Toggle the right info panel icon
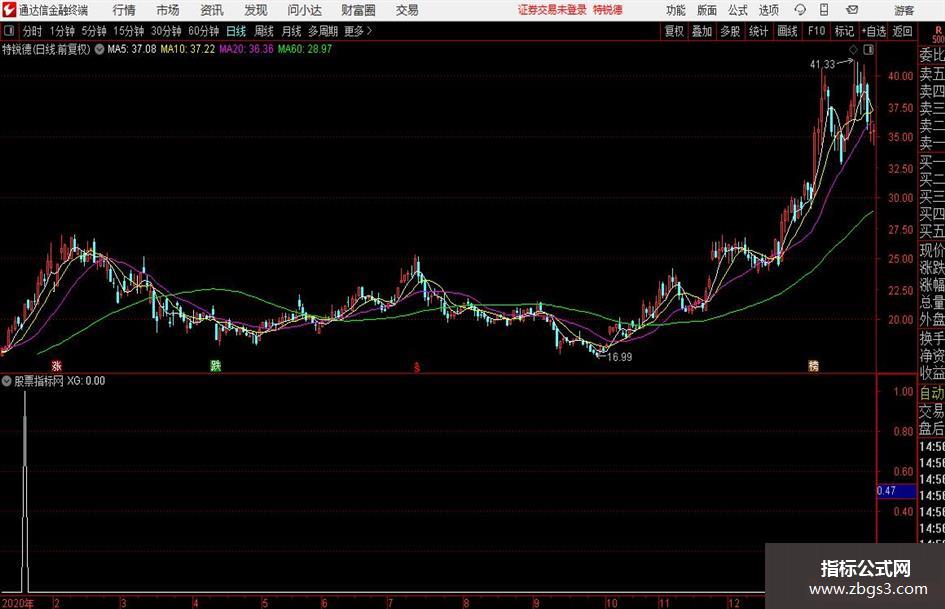Viewport: 945px width, 609px height. (x=868, y=49)
